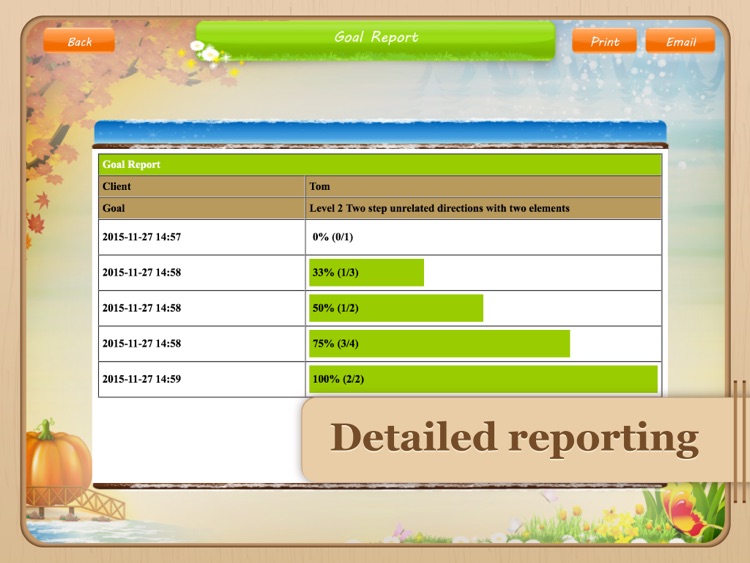Viewport: 750px width, 563px height.
Task: Select the Goal Report table header
Action: pyautogui.click(x=380, y=165)
